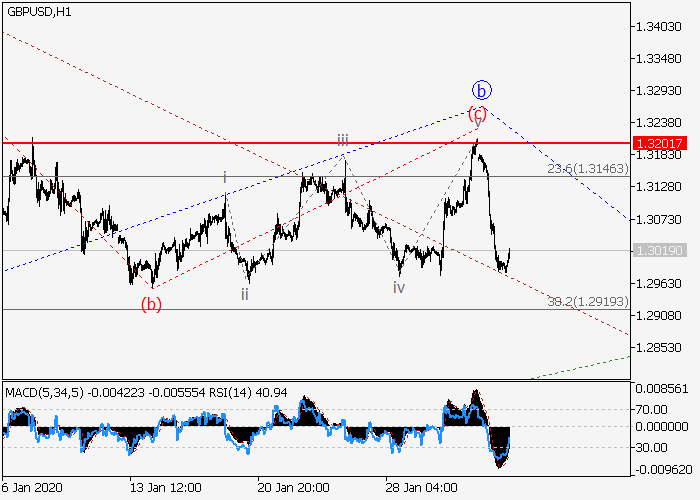Viewport: 700px width, 500px height.
Task: Click the blue circled b wave marker
Action: 480,88
